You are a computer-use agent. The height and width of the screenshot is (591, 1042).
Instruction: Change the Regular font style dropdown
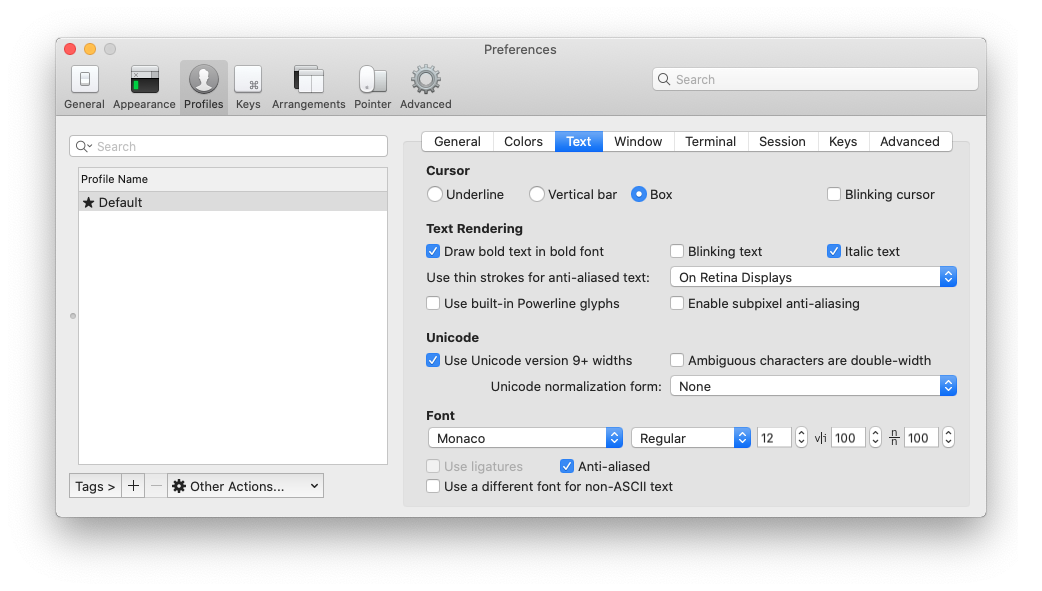point(690,437)
